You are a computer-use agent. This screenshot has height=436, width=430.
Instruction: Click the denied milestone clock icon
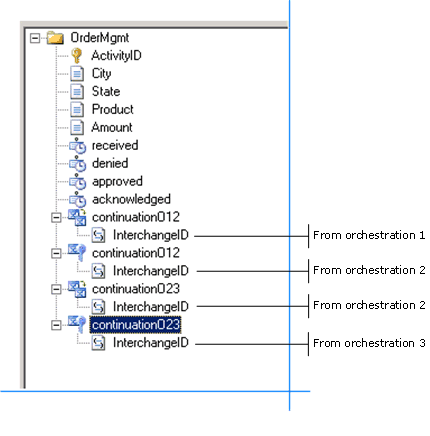click(77, 164)
